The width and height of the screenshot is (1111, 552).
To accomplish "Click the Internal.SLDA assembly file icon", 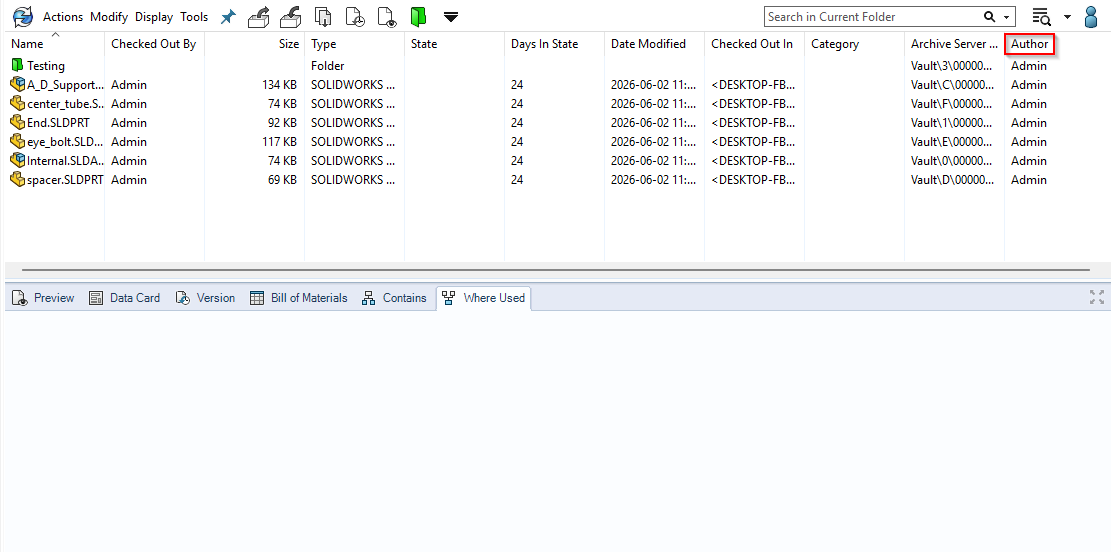I will pos(18,161).
